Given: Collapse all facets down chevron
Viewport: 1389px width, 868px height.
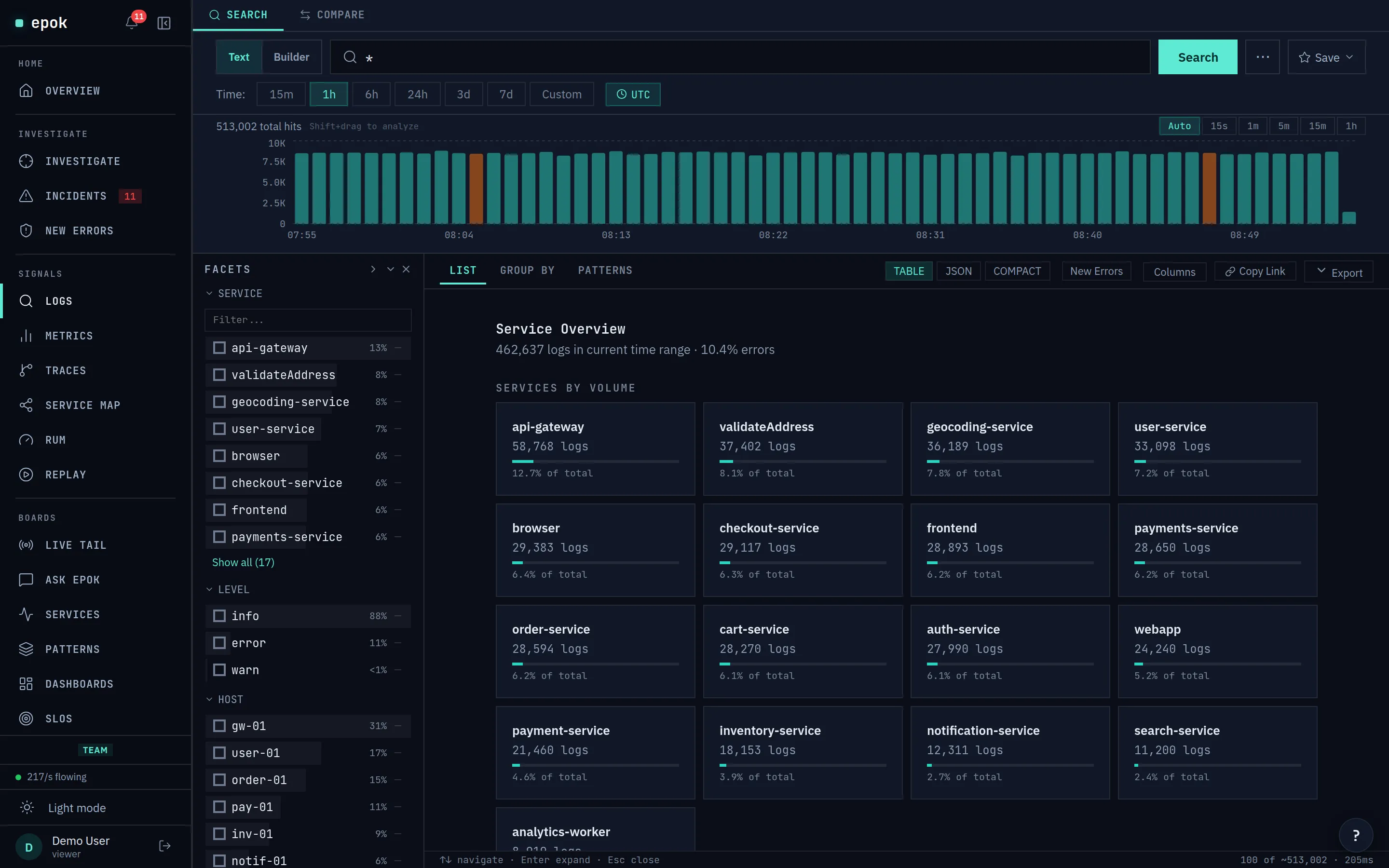Looking at the screenshot, I should (390, 269).
